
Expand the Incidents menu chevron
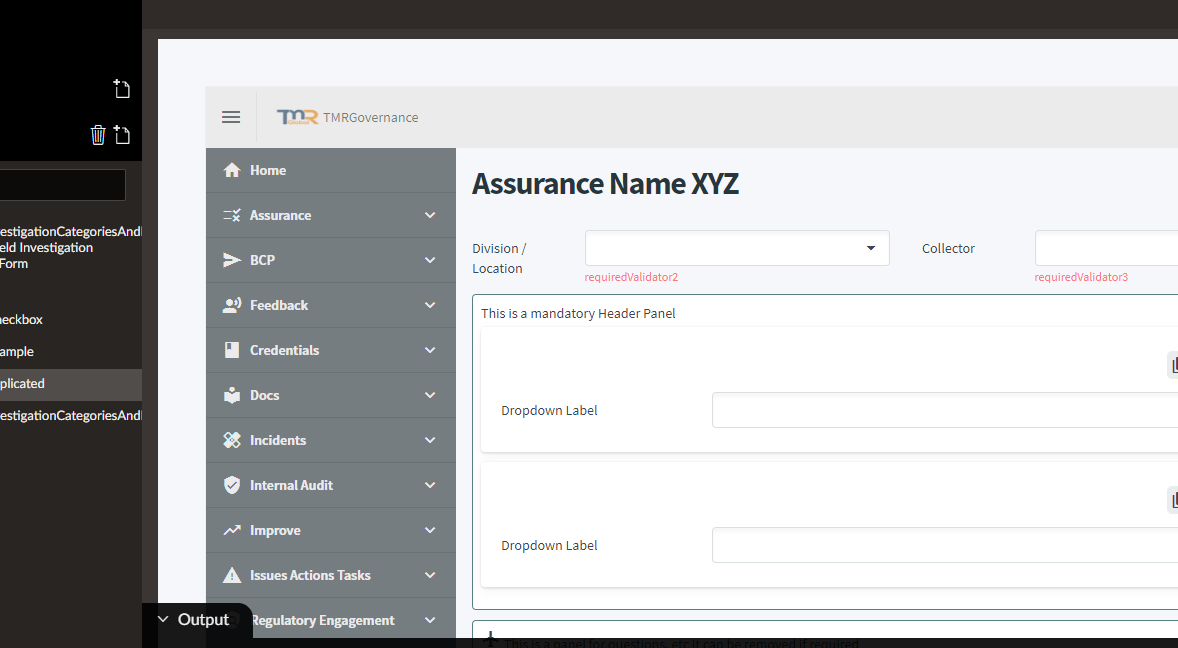point(430,441)
